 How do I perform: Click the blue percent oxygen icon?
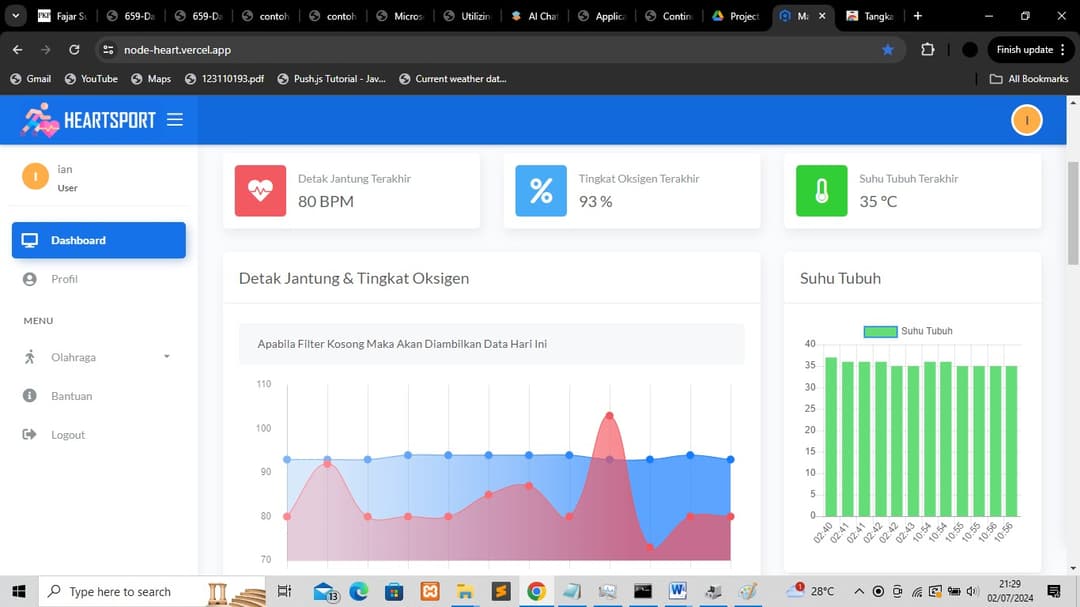tap(541, 190)
